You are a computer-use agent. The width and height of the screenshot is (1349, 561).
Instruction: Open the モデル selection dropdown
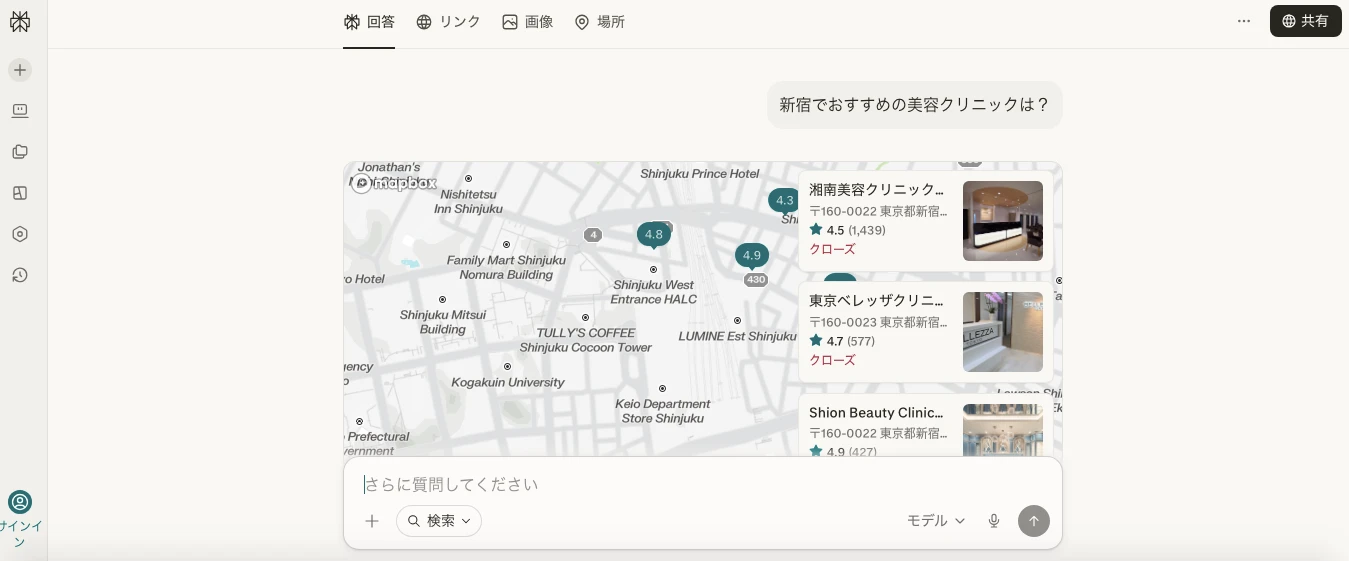tap(936, 521)
